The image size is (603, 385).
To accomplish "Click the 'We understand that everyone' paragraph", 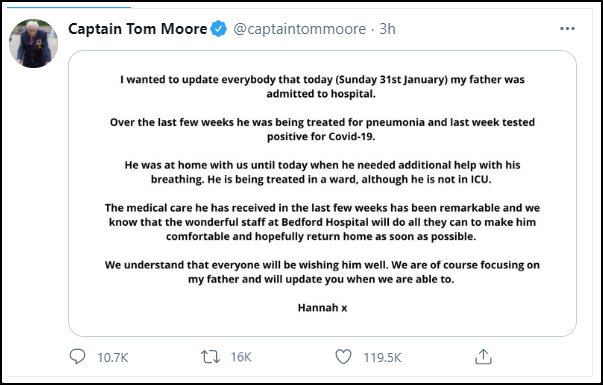I will point(322,272).
